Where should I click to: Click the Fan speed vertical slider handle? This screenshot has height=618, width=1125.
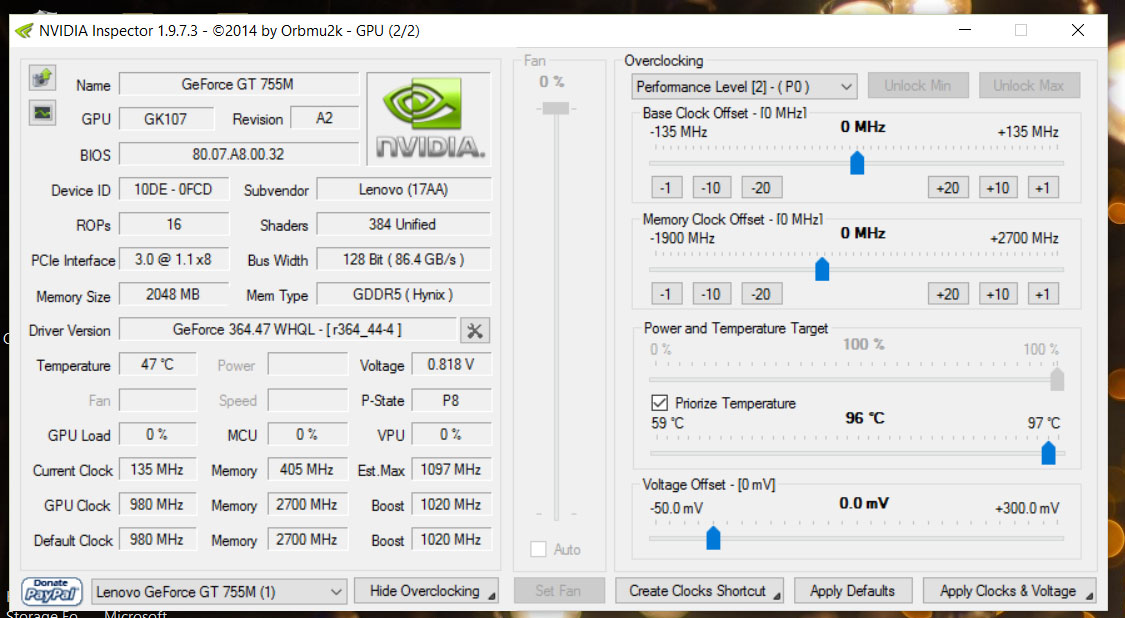click(555, 108)
